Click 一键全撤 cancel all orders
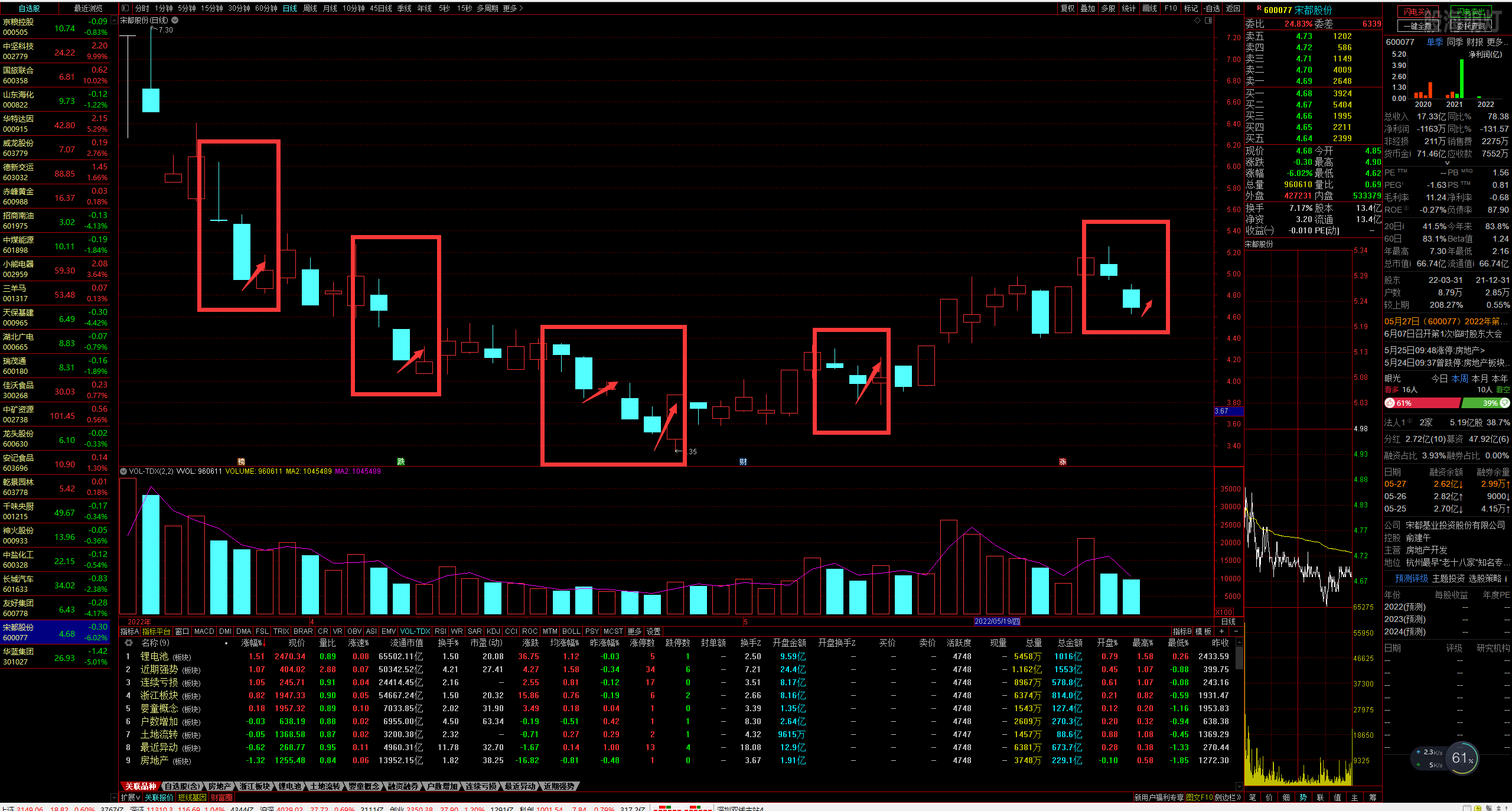Screen dimensions: 1512x811 1417,26
